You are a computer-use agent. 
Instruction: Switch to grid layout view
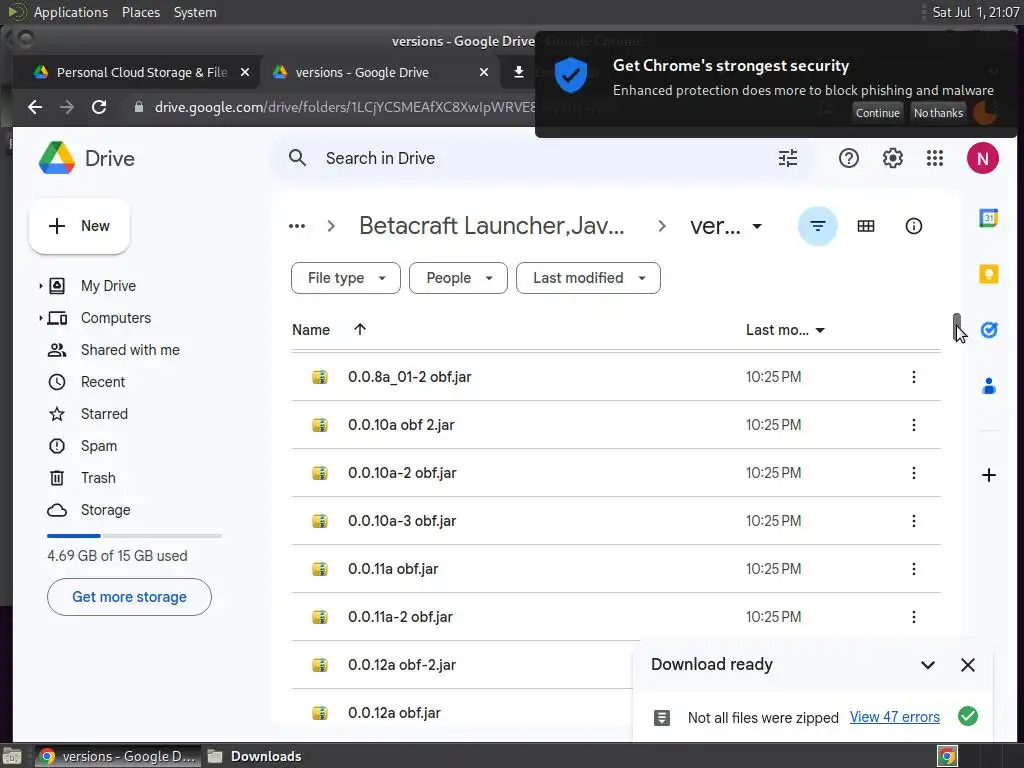pos(865,226)
